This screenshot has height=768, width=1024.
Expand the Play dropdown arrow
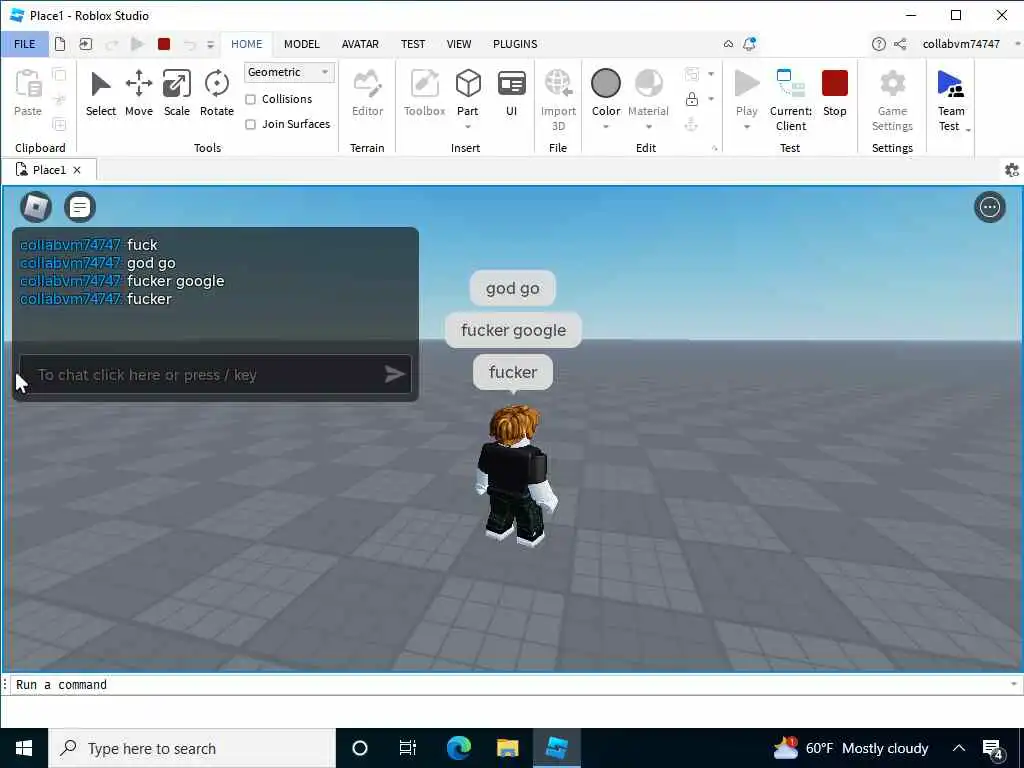click(x=746, y=127)
